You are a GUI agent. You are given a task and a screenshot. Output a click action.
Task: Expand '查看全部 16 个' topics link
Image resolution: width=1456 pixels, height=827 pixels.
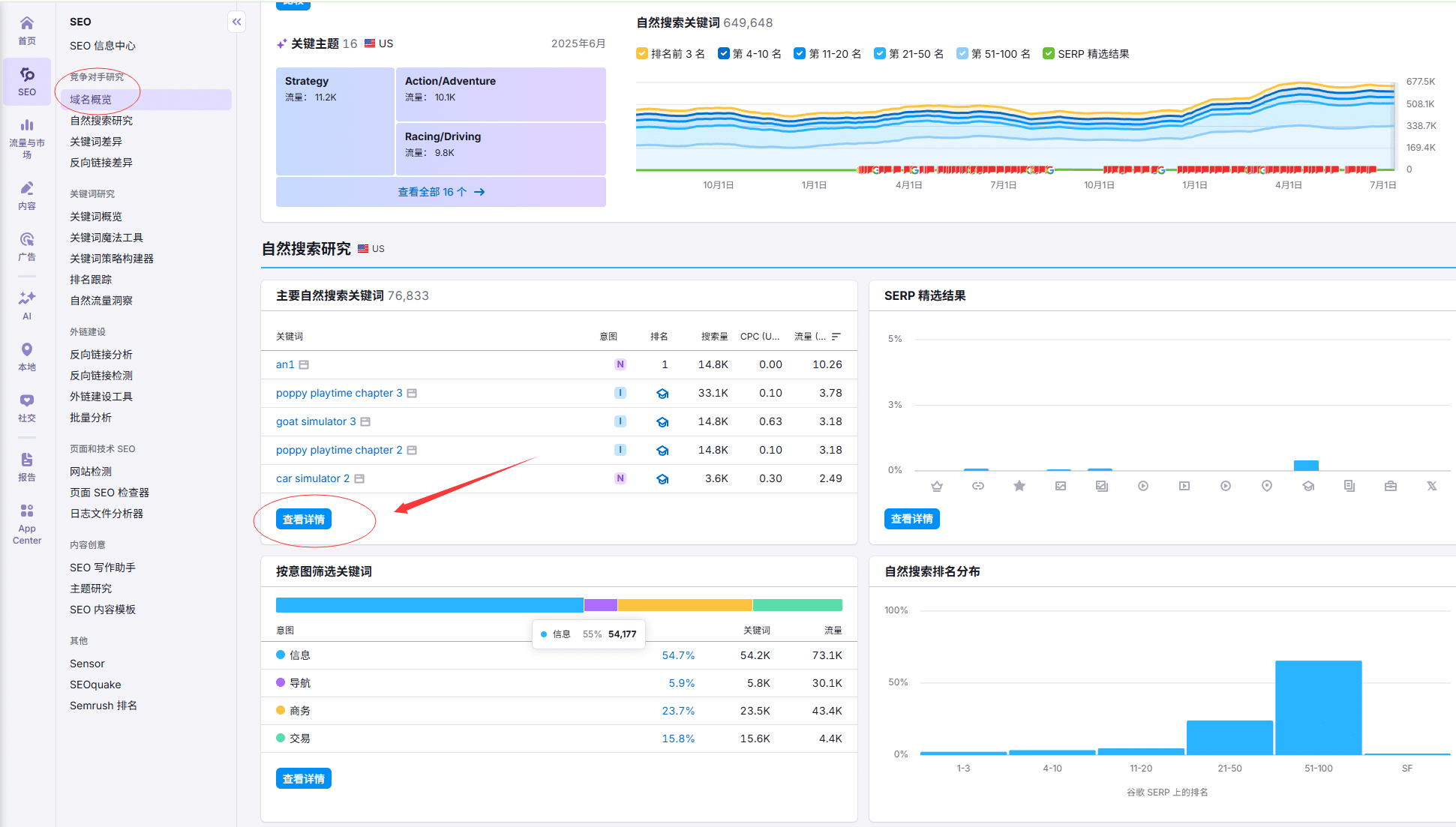tap(440, 192)
